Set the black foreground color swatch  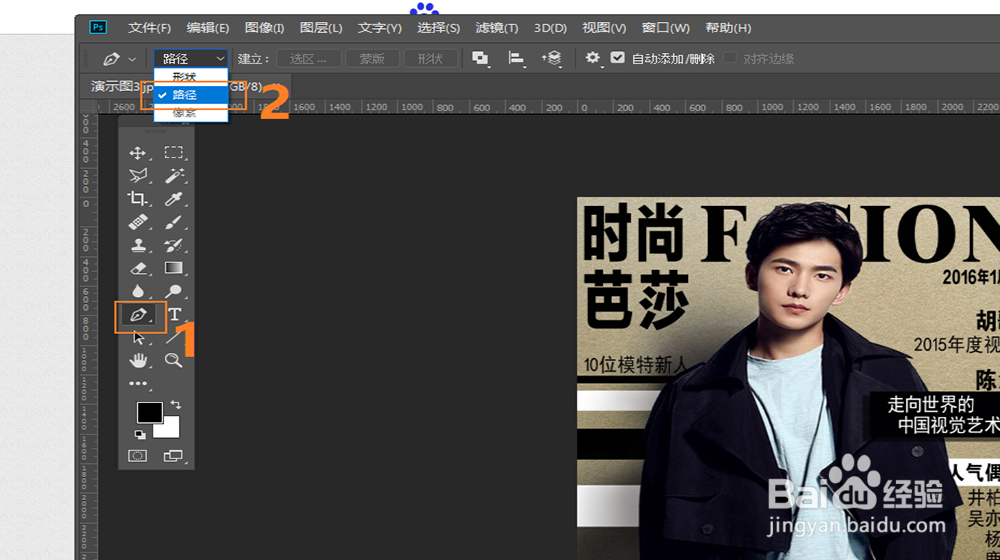pyautogui.click(x=148, y=411)
